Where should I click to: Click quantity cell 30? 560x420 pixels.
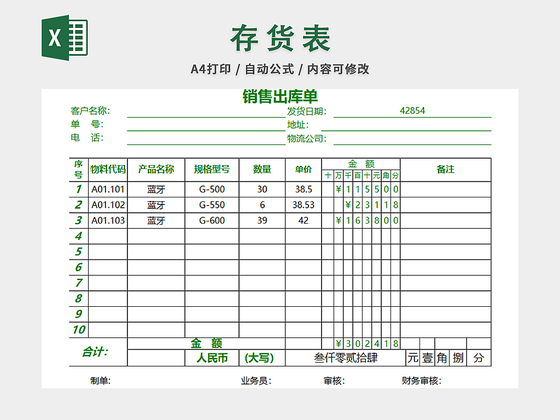(x=262, y=189)
